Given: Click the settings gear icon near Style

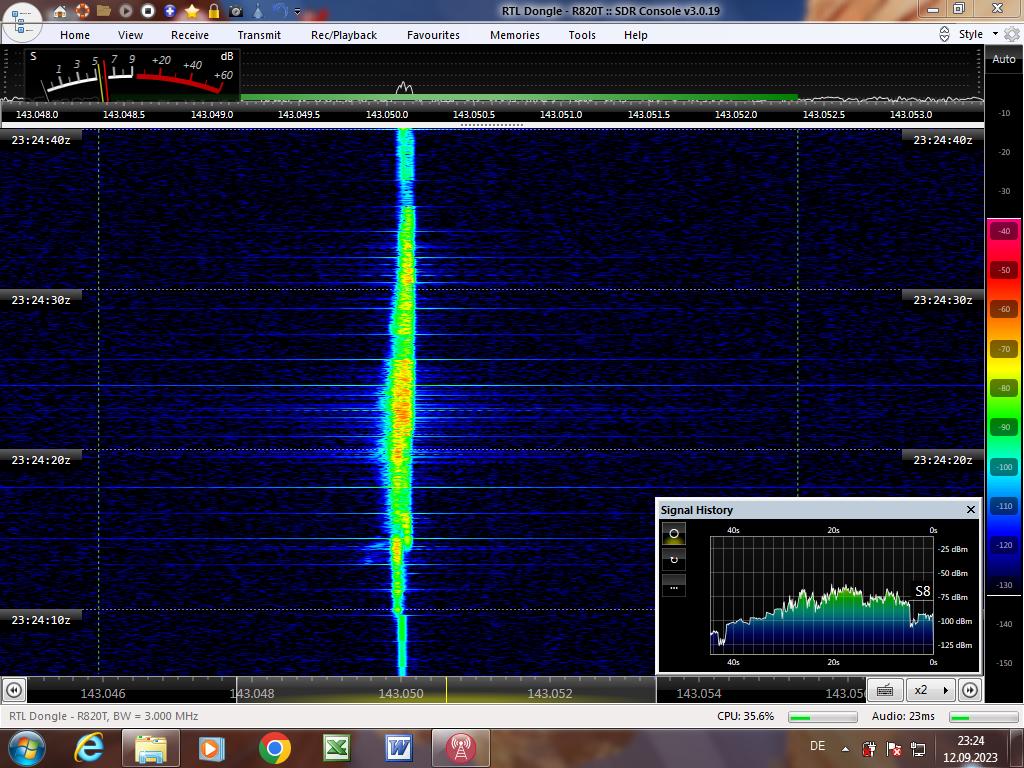Looking at the screenshot, I should coord(1012,34).
